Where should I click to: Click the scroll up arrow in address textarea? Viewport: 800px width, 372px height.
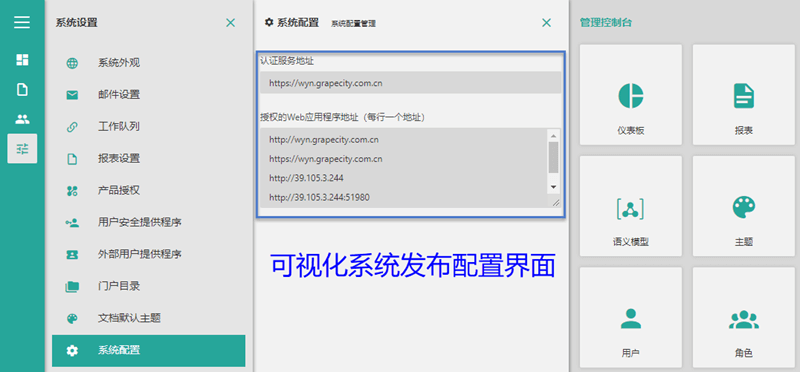pos(553,135)
